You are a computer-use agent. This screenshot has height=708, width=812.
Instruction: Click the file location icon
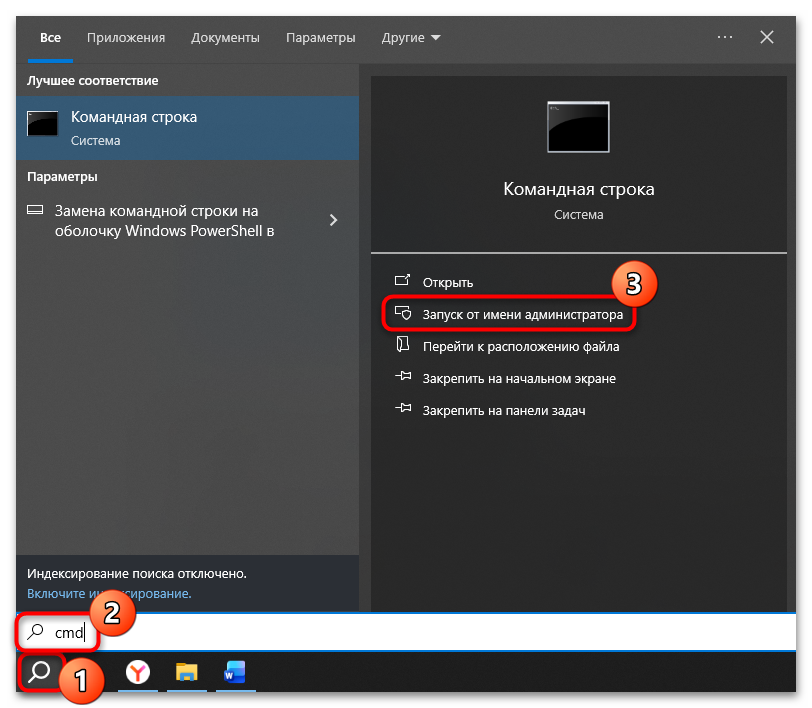[x=402, y=344]
